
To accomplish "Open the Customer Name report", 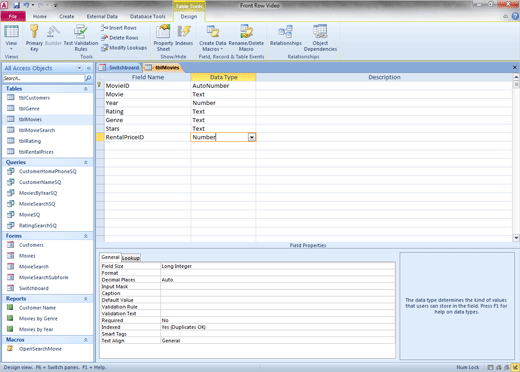I will point(37,308).
